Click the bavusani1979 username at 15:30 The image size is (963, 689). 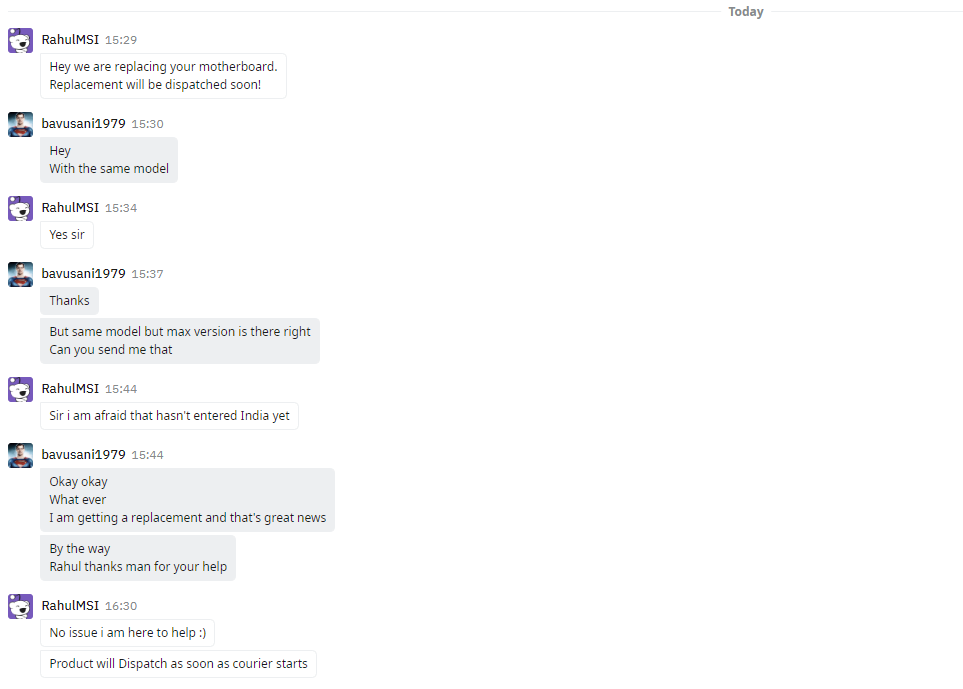[x=84, y=124]
